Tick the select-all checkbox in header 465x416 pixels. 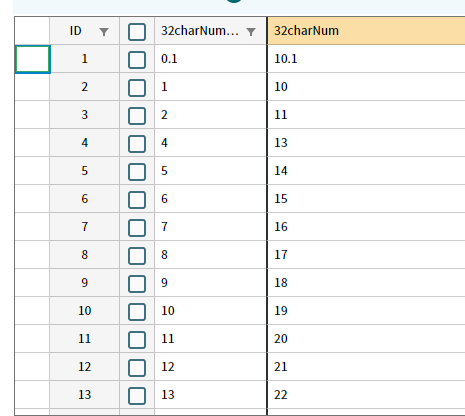137,32
